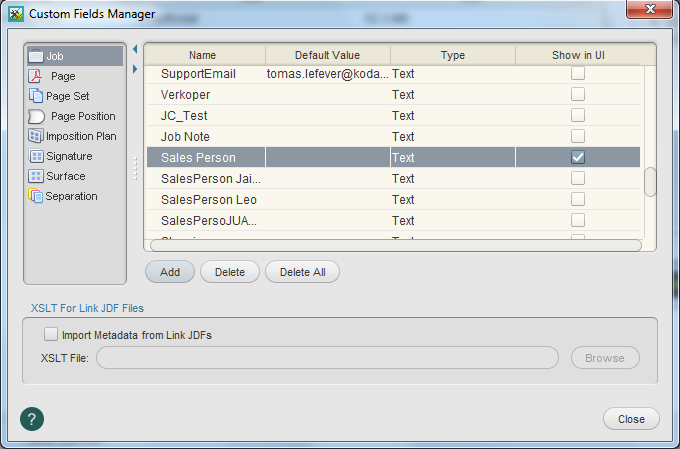Click the XSLT File input field
This screenshot has height=449, width=680.
pos(327,358)
